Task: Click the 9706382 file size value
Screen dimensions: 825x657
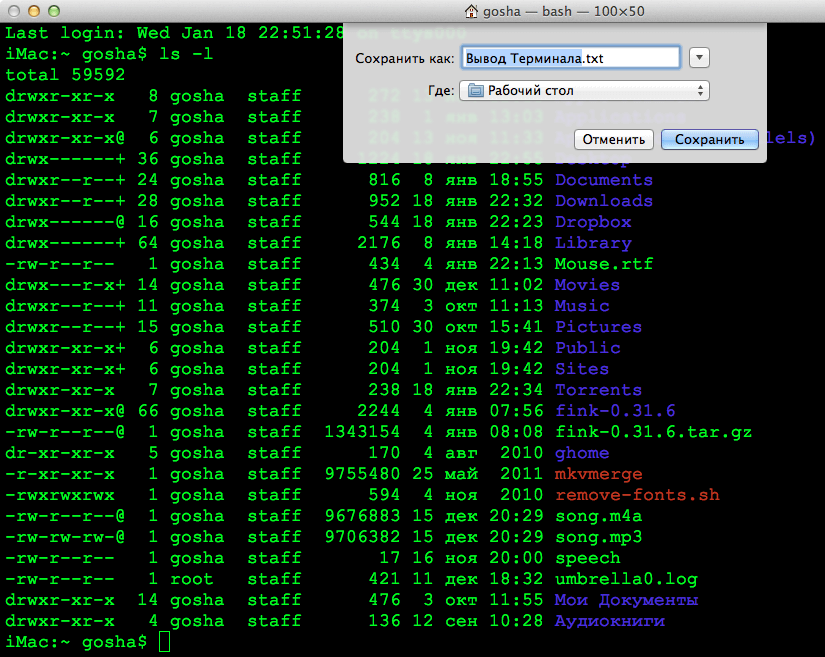Action: [362, 537]
